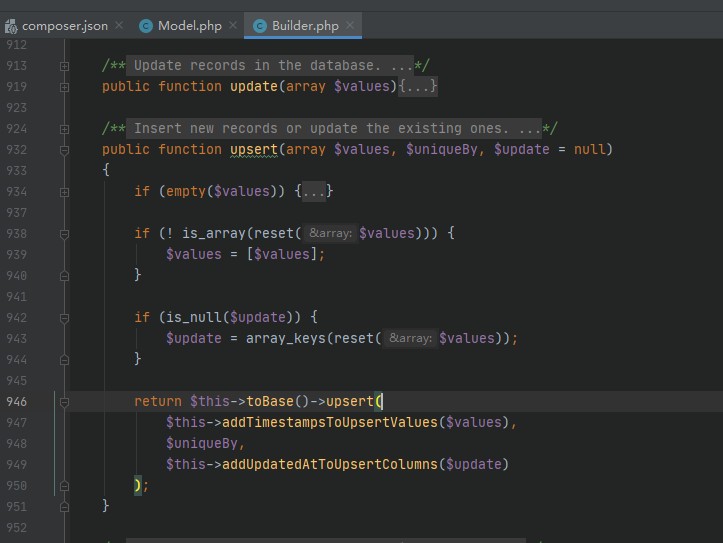This screenshot has height=543, width=723.
Task: Click line number 939 in the gutter
Action: (17, 254)
